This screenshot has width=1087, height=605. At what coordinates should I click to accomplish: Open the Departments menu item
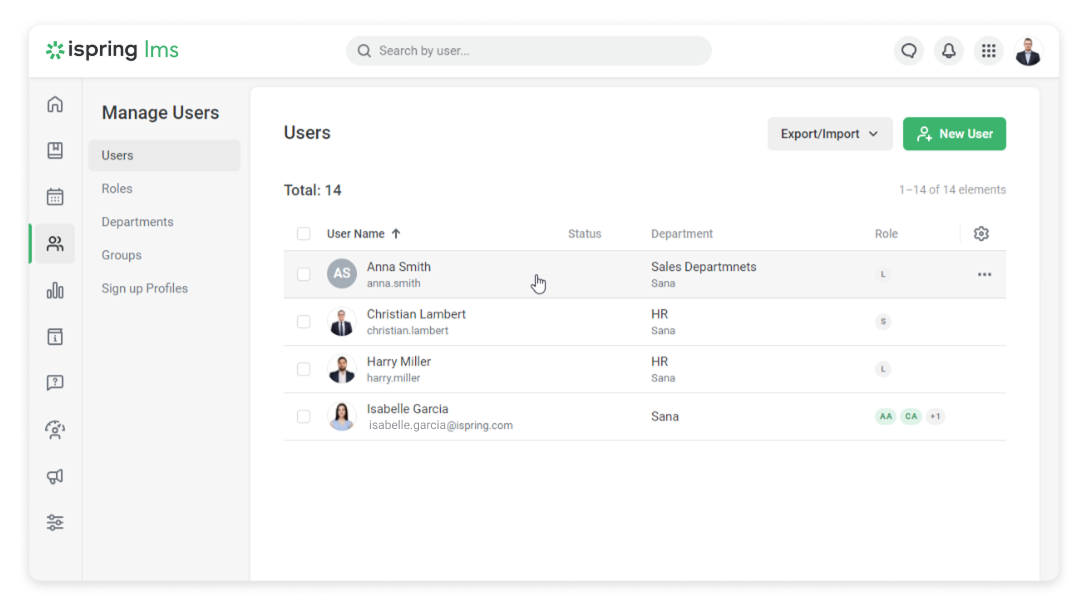coord(137,222)
